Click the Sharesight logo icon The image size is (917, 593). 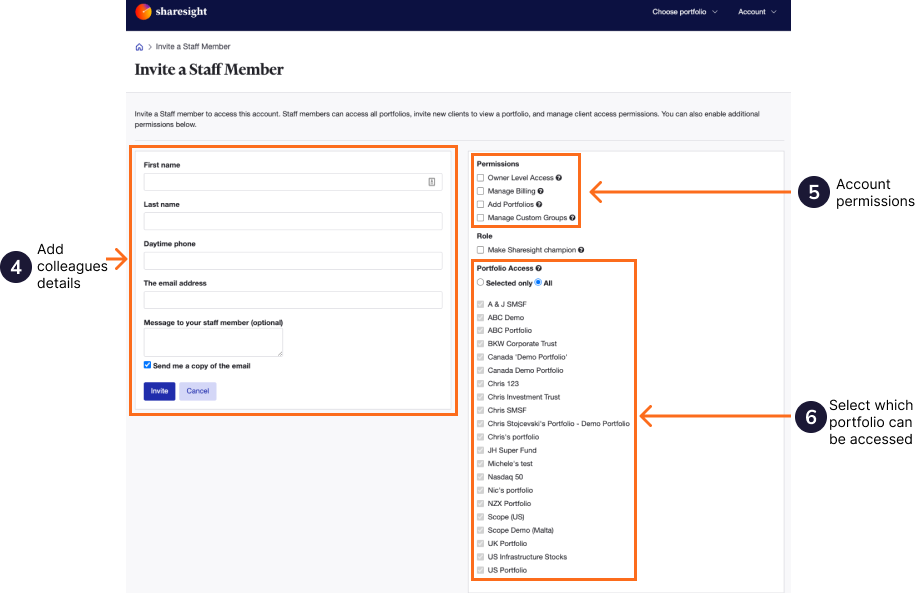tap(143, 12)
